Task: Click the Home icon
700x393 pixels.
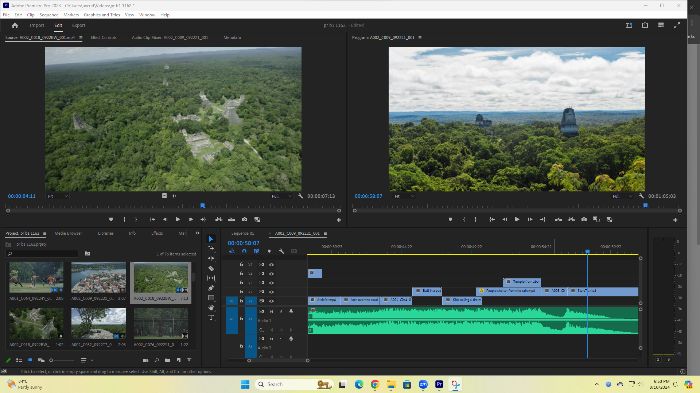Action: pyautogui.click(x=15, y=25)
